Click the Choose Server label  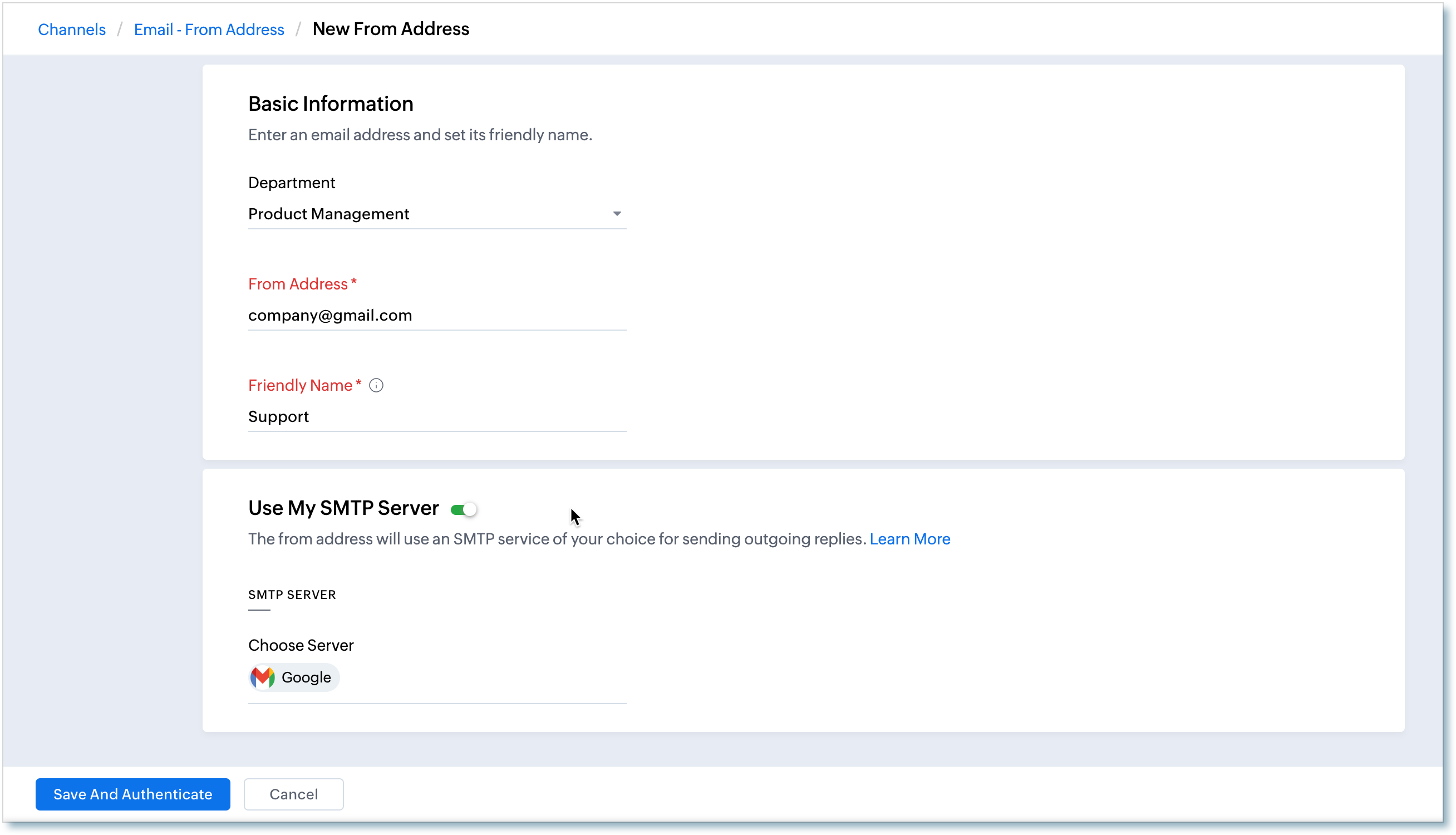coord(301,645)
